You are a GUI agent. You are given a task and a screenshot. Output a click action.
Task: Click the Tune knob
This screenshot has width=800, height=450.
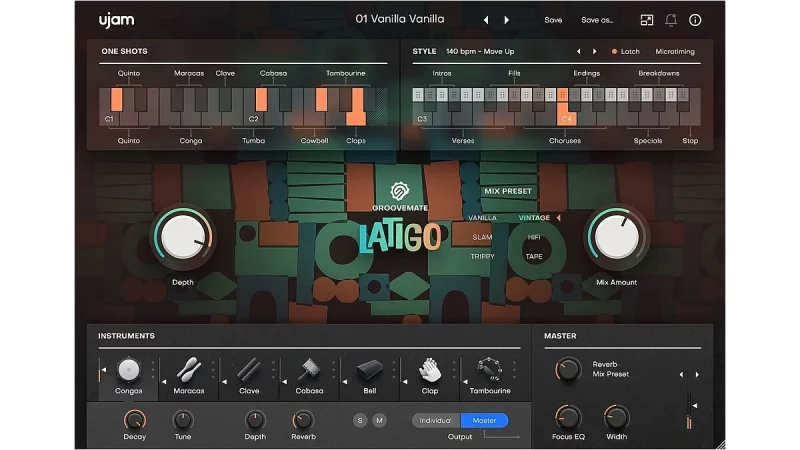(x=183, y=420)
